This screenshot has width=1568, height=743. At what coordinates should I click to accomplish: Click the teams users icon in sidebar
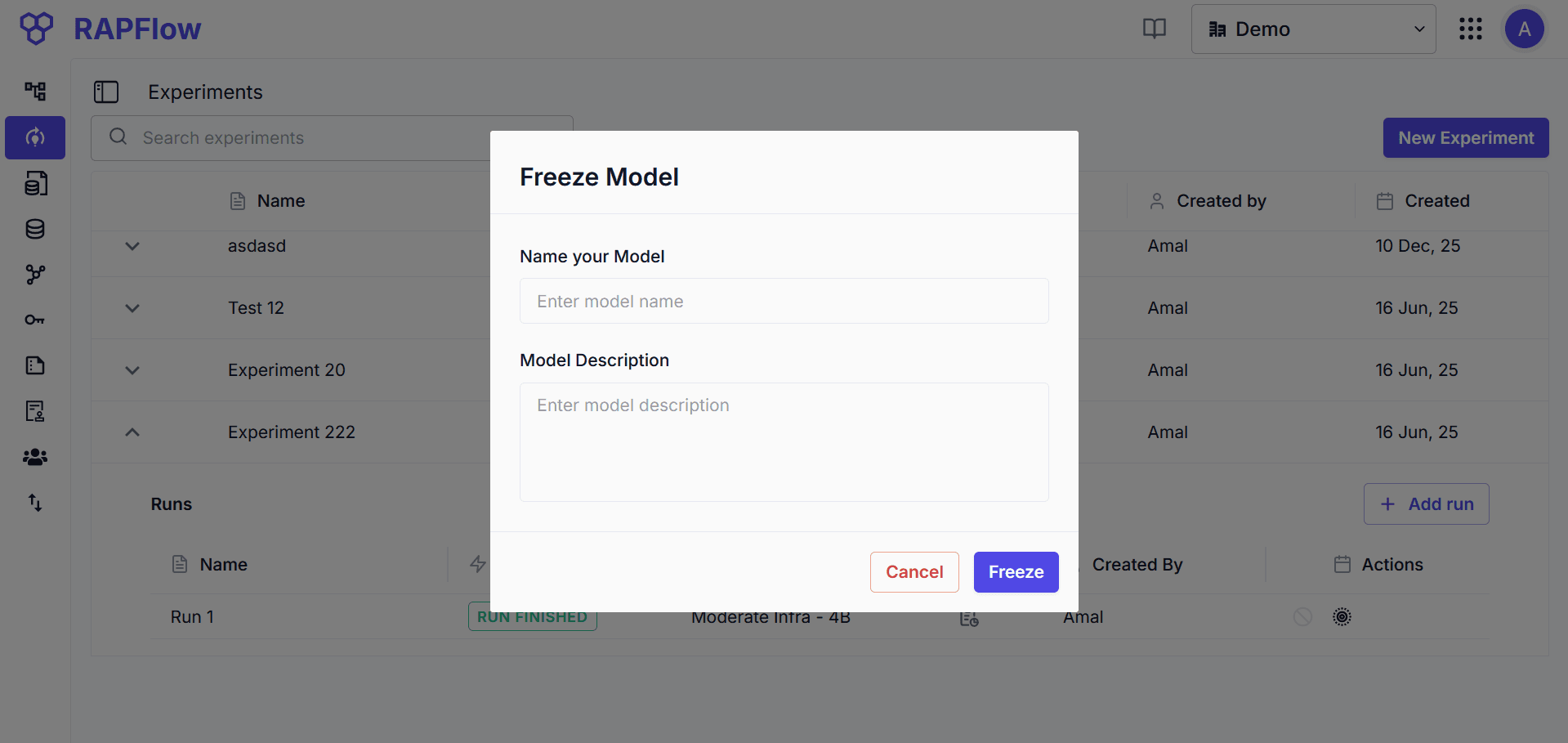[35, 457]
